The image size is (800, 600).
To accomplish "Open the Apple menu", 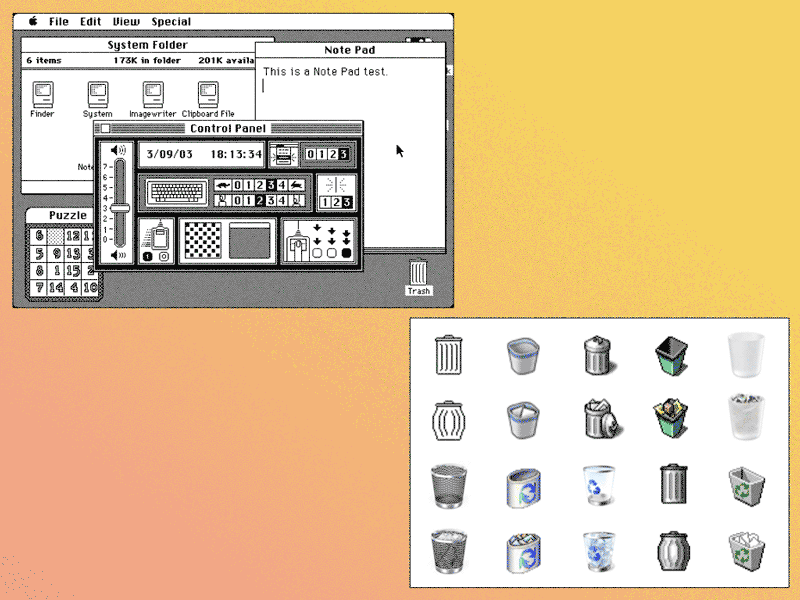I will [x=32, y=21].
